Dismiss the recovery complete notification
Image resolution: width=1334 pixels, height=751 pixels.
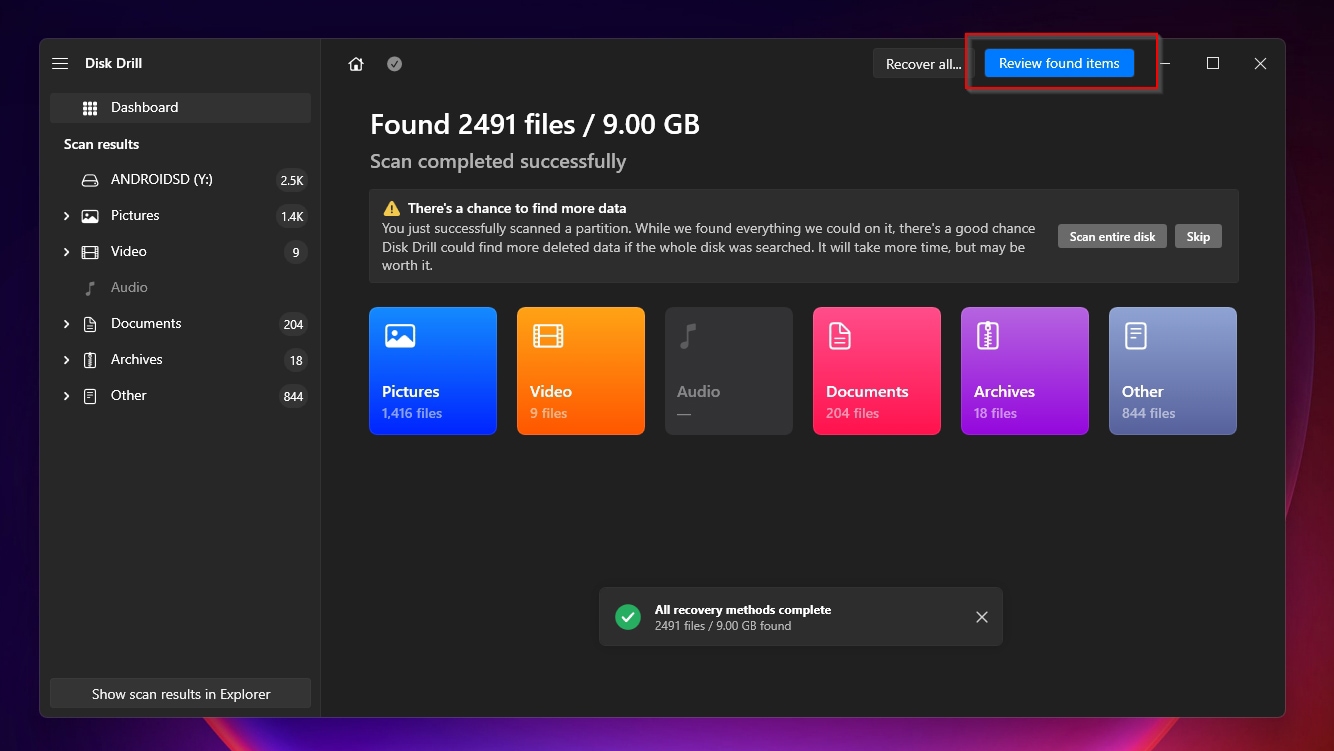[x=982, y=617]
